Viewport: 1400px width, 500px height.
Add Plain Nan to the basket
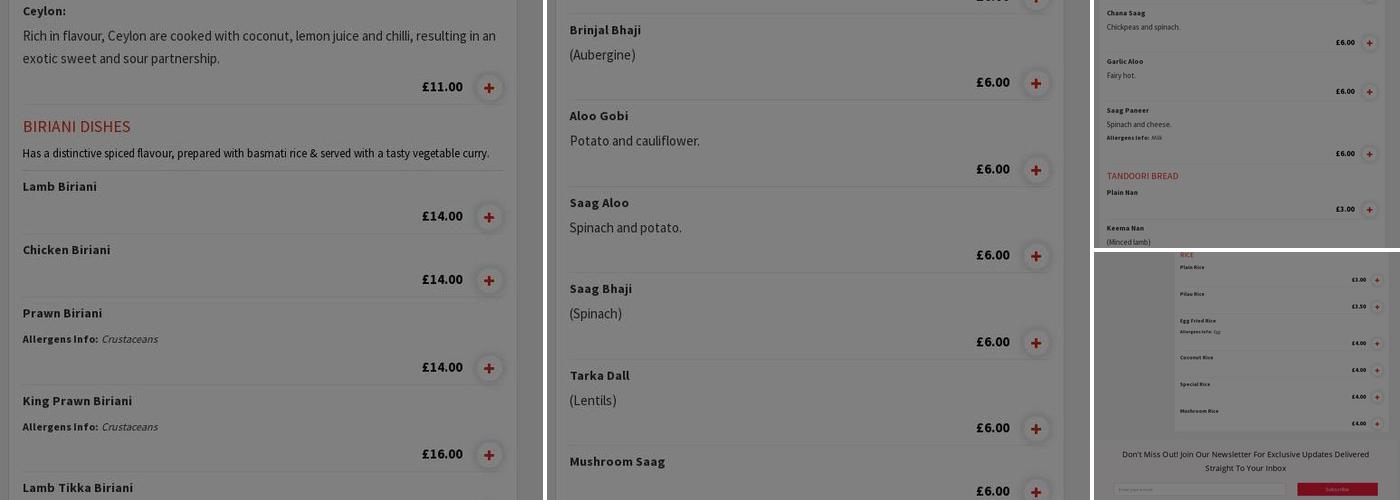pyautogui.click(x=1369, y=210)
